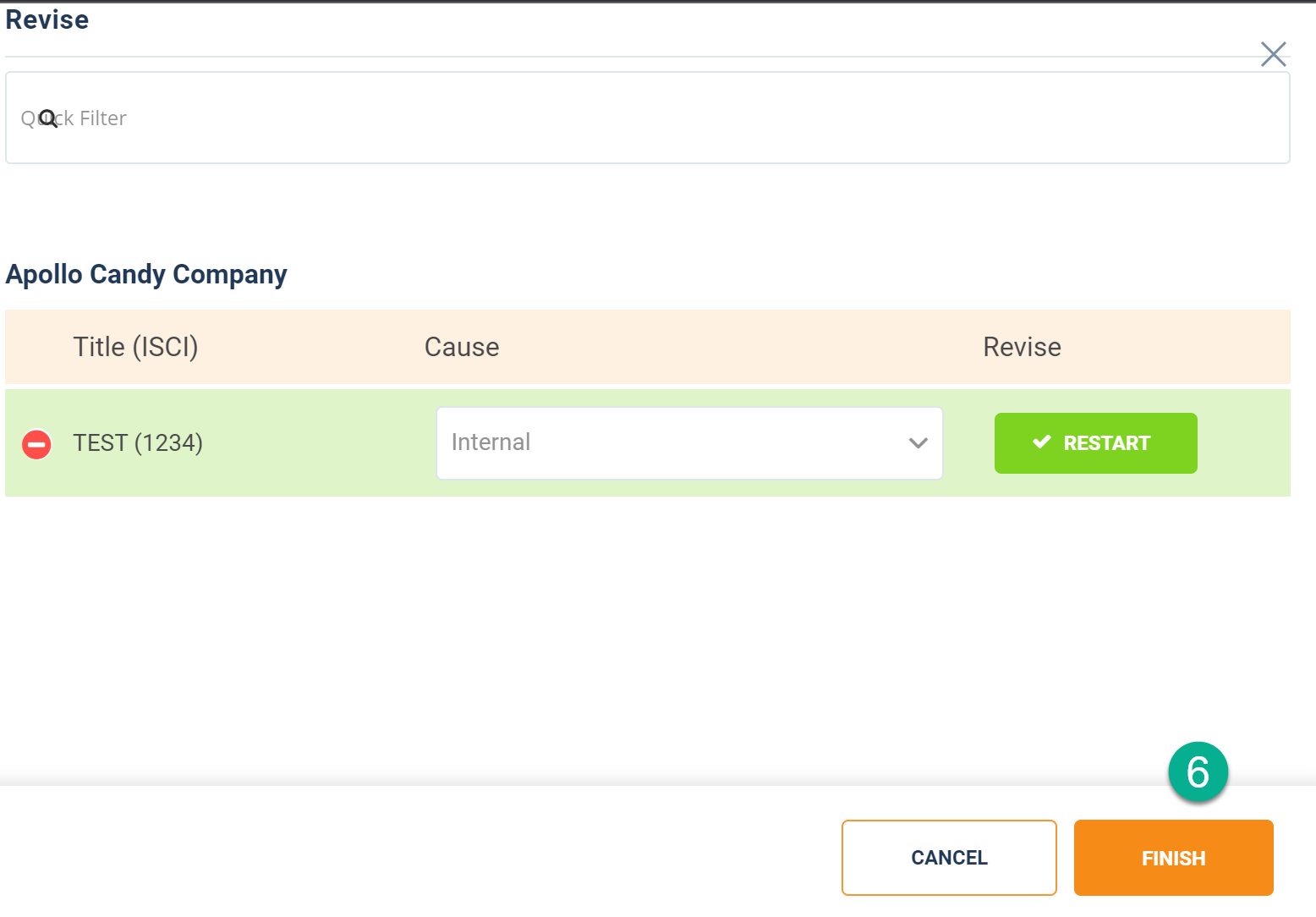Viewport: 1316px width, 917px height.
Task: Click the RESTART button label
Action: [1106, 443]
